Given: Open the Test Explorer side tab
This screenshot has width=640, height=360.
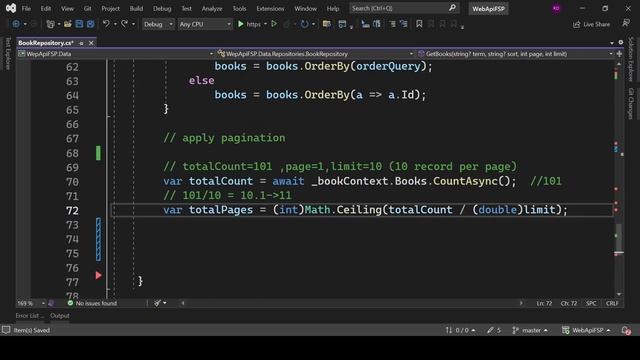Looking at the screenshot, I should 7,53.
